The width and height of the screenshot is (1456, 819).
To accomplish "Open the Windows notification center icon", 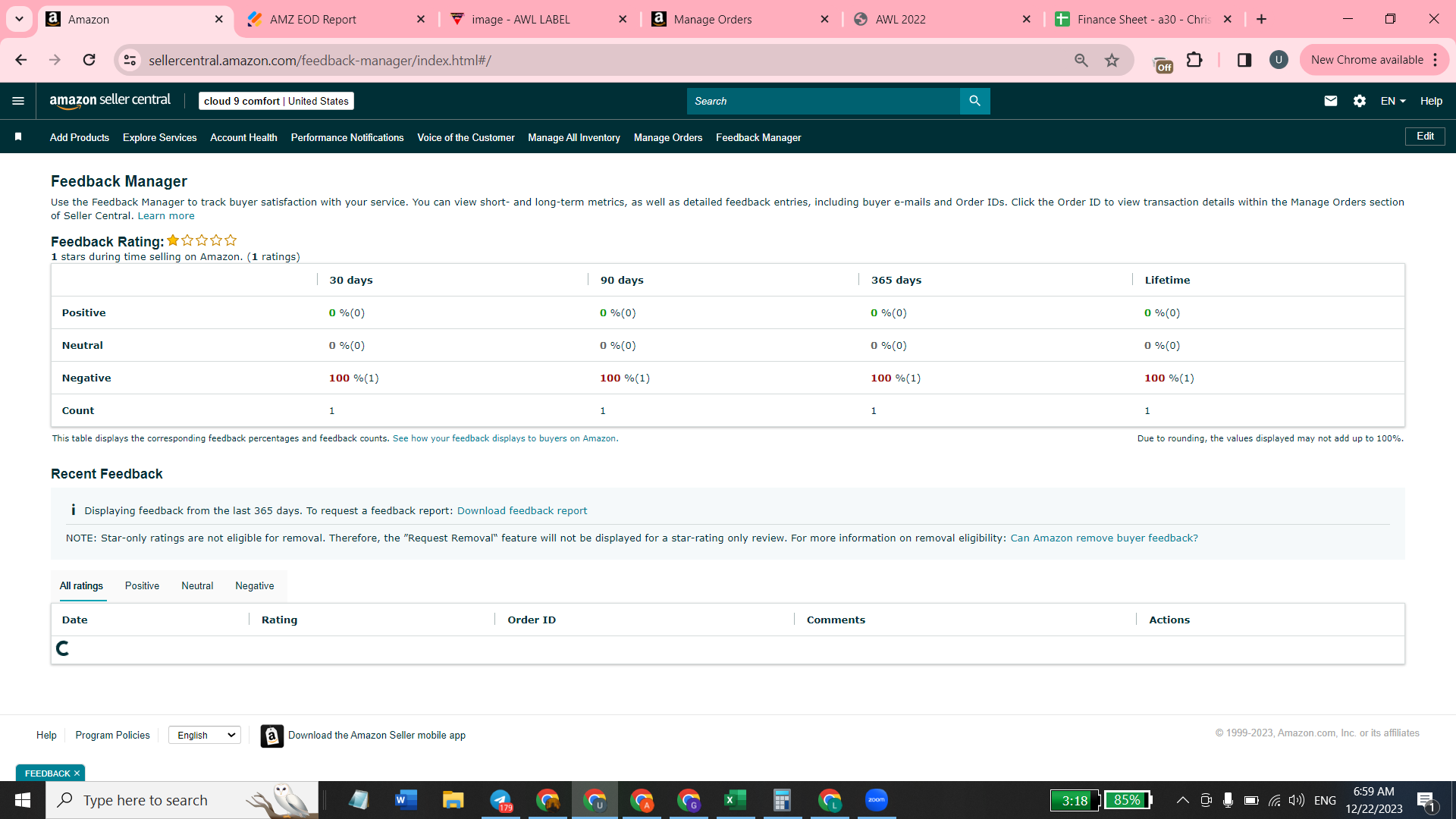I will coord(1426,801).
